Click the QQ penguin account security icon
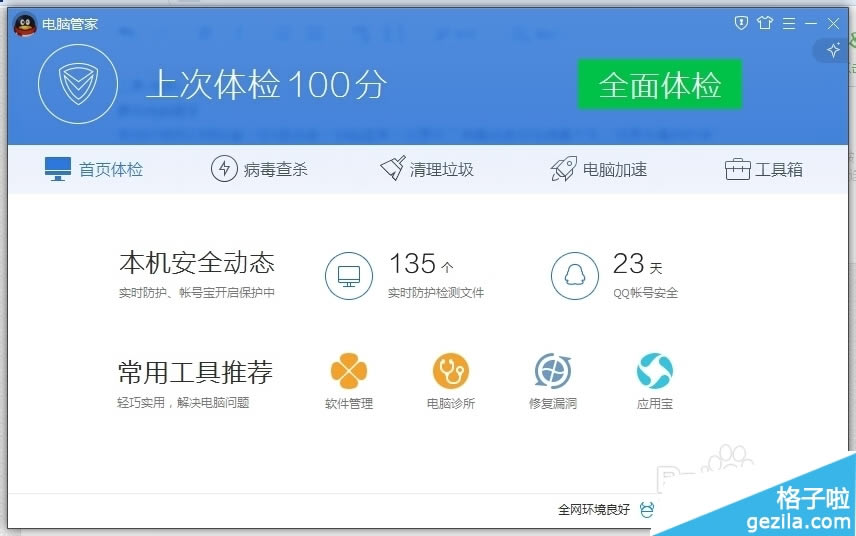The width and height of the screenshot is (856, 536). 575,275
